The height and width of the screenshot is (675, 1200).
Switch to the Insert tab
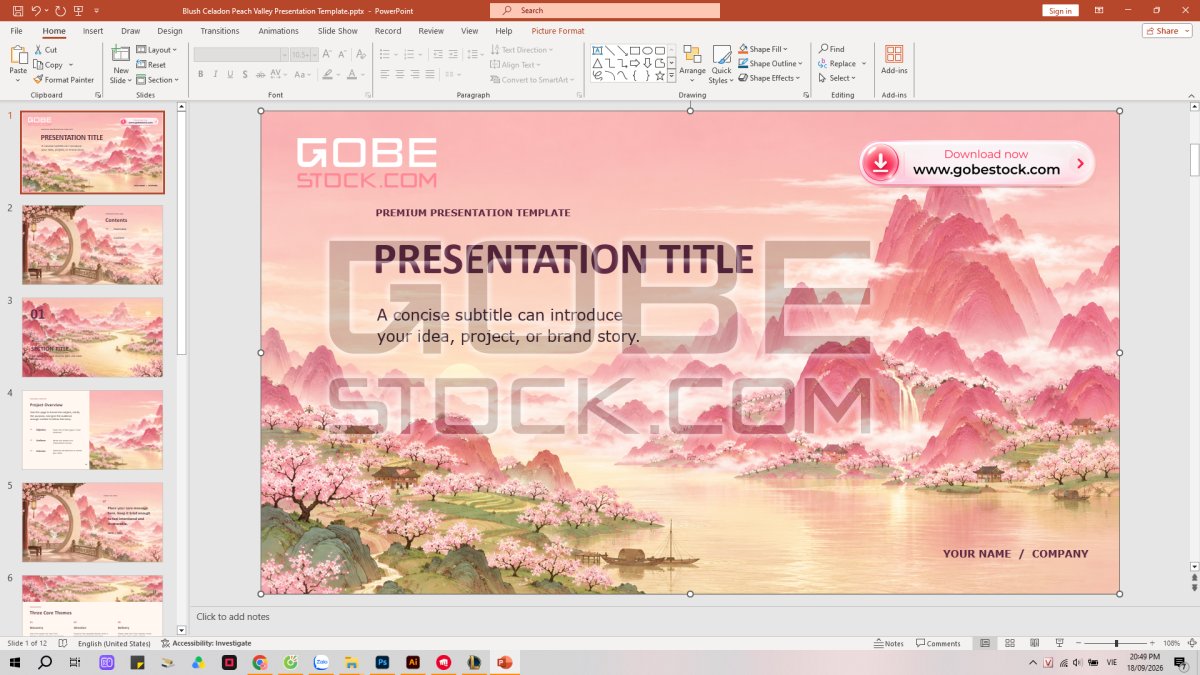[x=93, y=31]
